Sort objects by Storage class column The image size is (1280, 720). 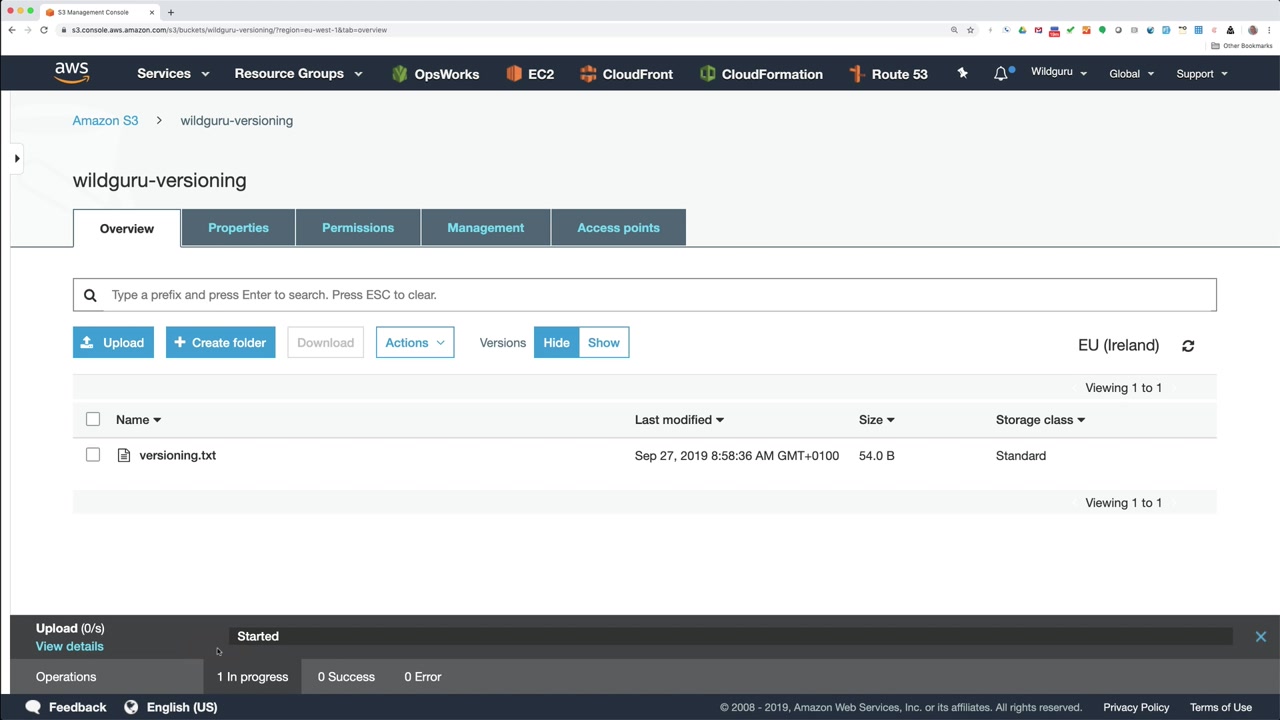[x=1040, y=420]
